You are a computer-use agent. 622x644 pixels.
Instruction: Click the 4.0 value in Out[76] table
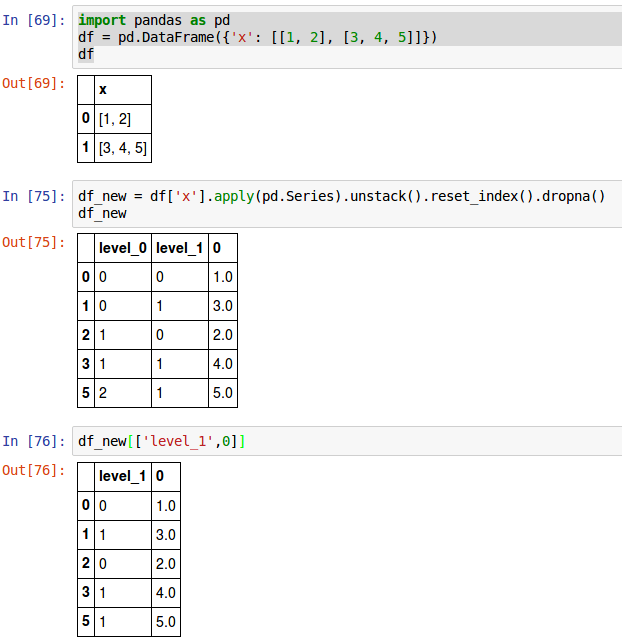[x=166, y=593]
